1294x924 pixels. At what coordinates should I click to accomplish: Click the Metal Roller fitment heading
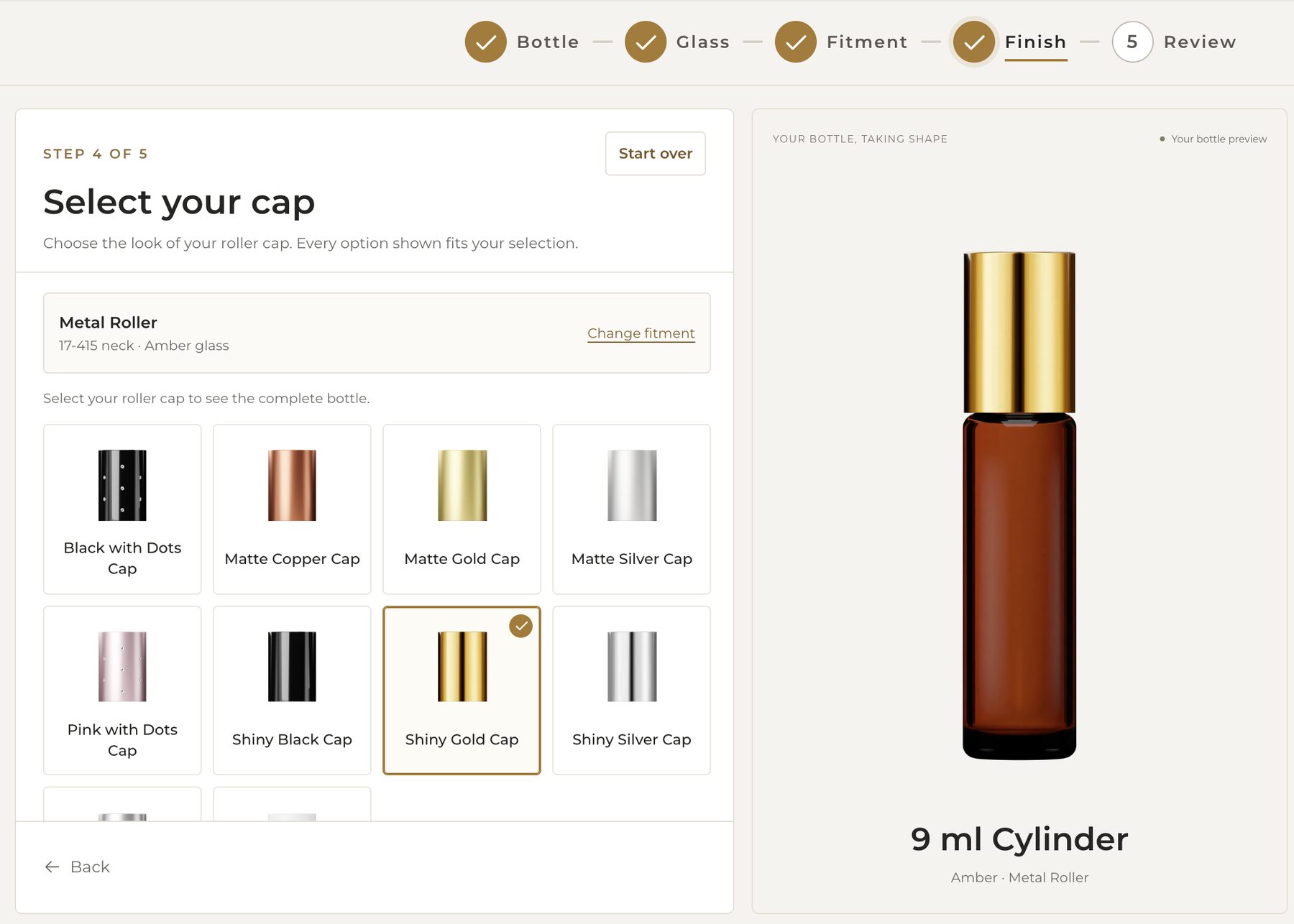click(108, 323)
